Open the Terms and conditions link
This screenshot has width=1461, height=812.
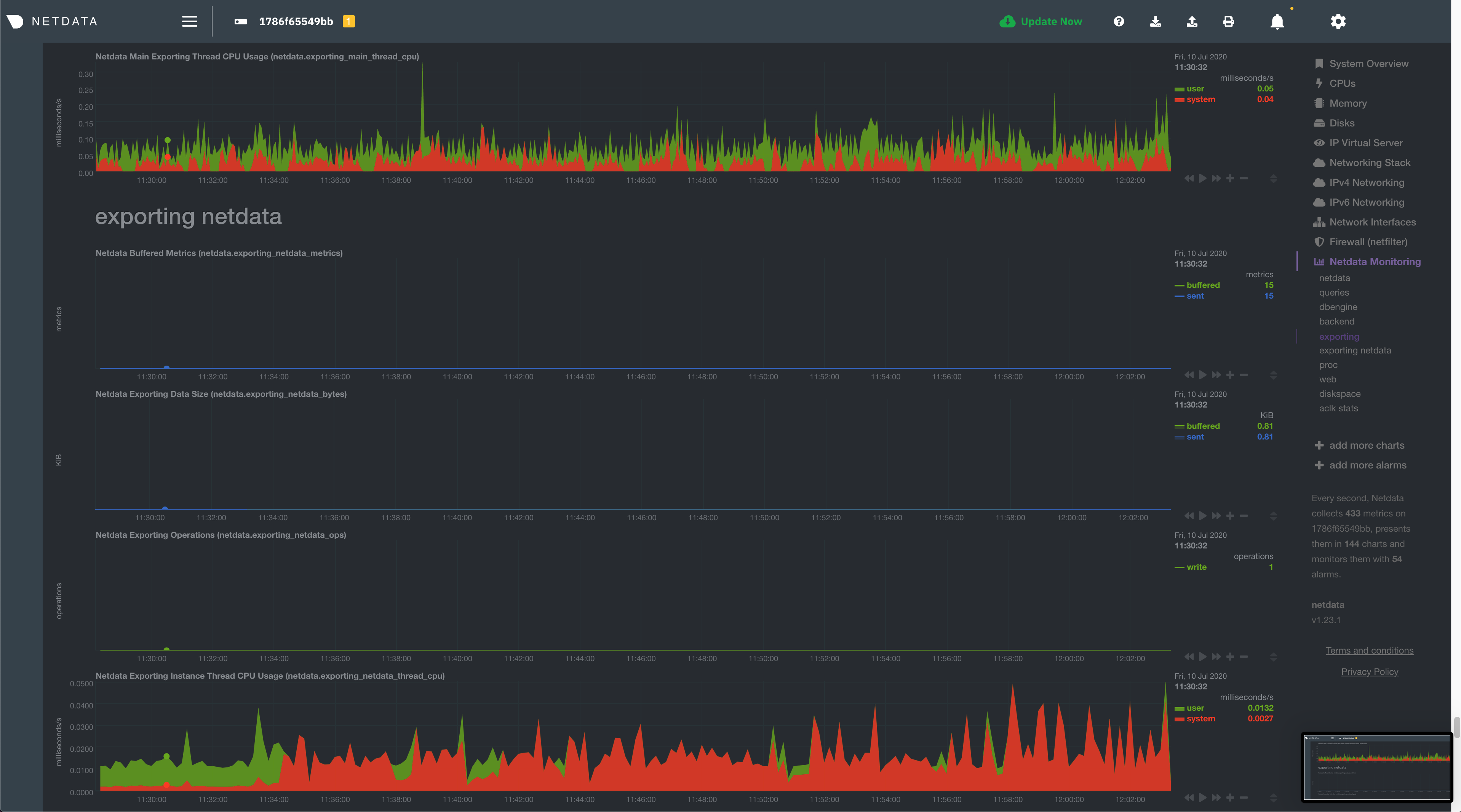pyautogui.click(x=1369, y=651)
